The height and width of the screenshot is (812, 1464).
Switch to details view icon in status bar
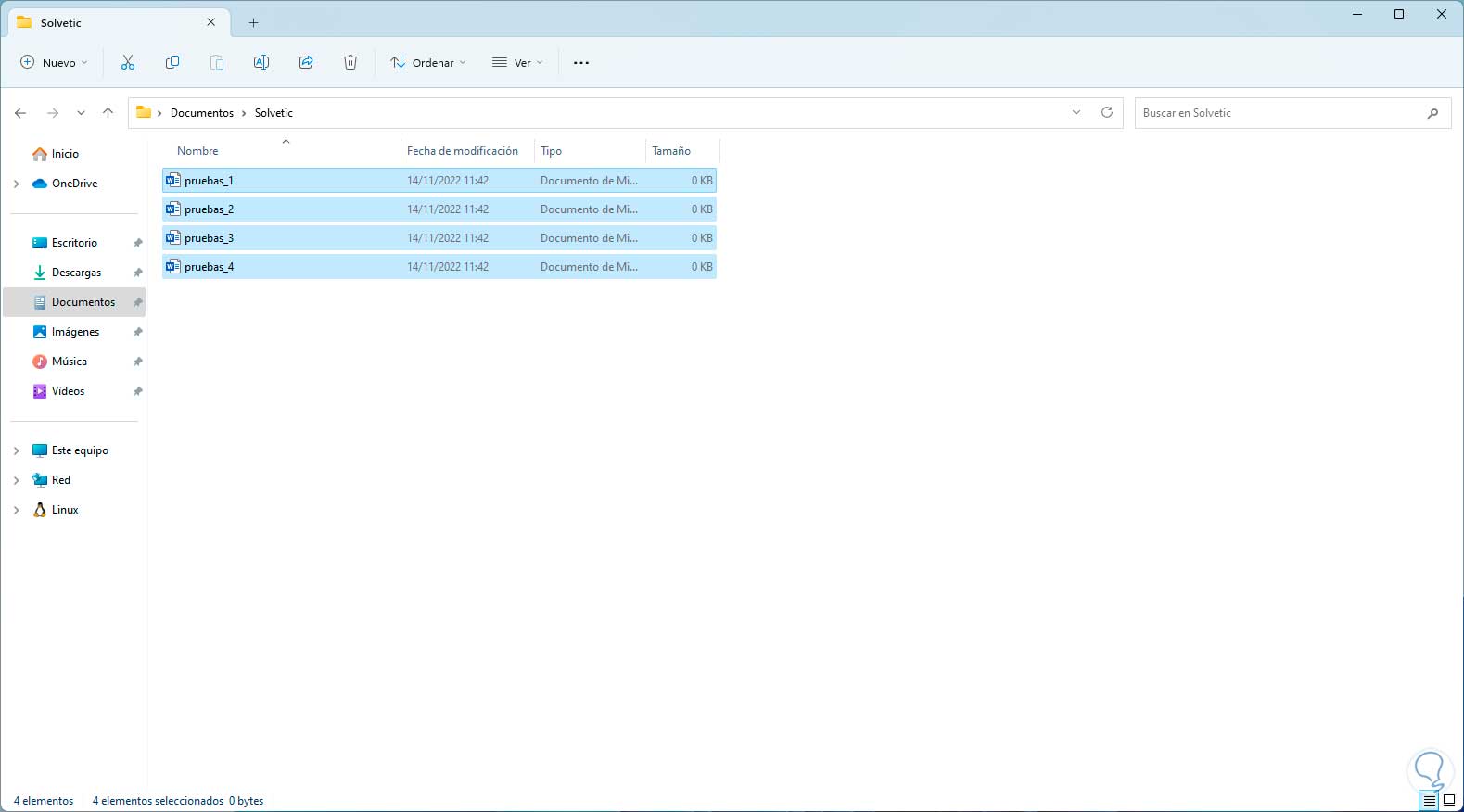1430,800
